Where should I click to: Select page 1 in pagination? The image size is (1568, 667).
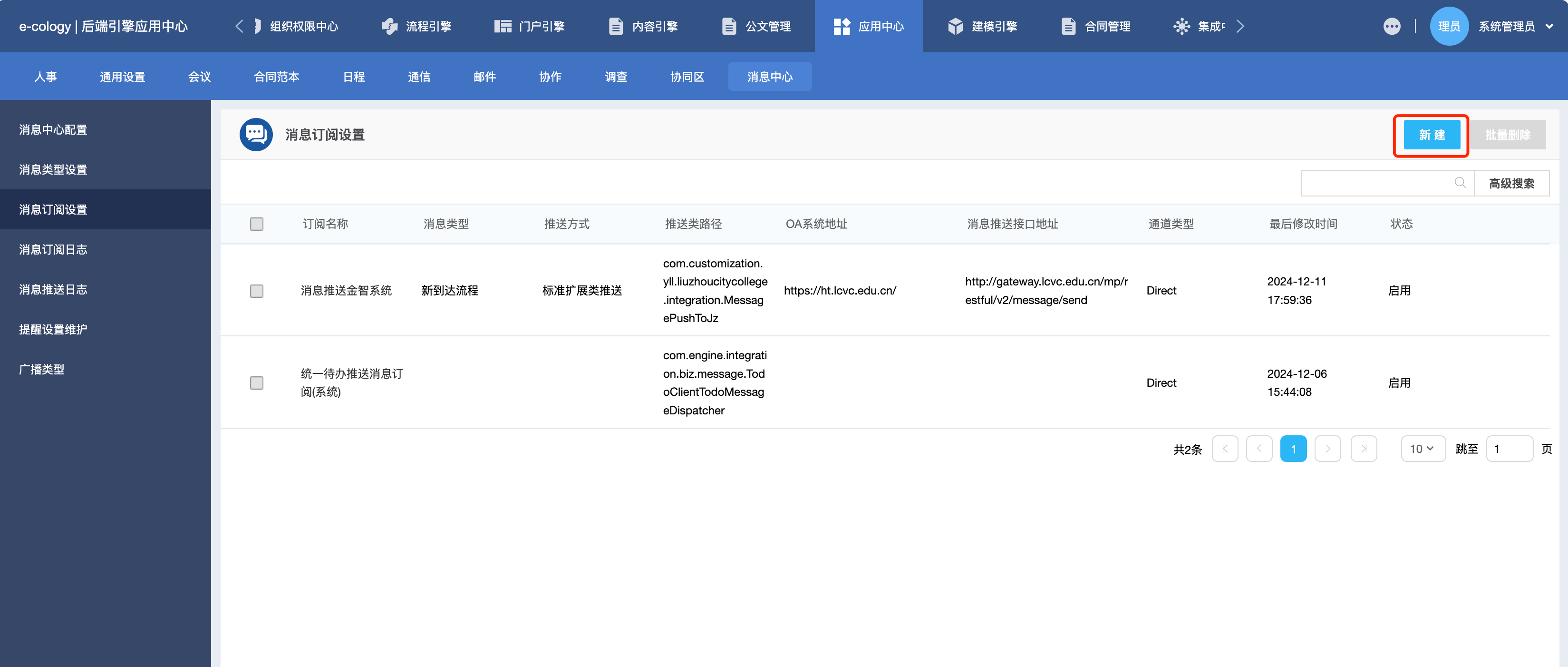point(1294,449)
